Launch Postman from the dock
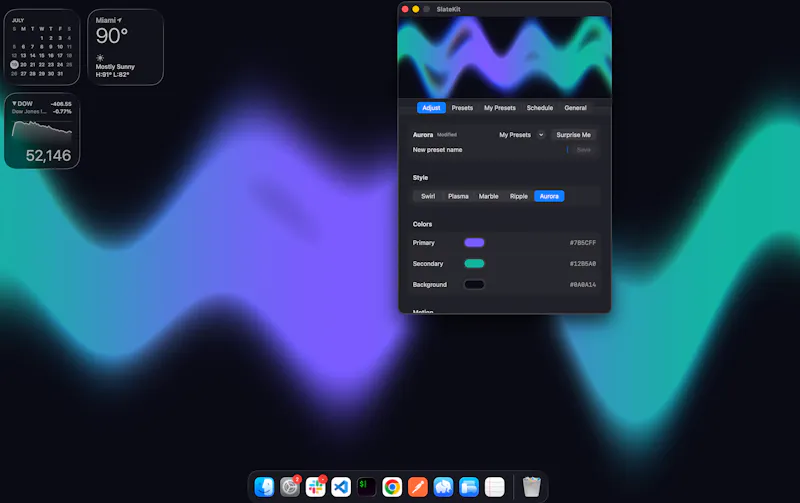Screen dimensions: 800x503 [417, 487]
